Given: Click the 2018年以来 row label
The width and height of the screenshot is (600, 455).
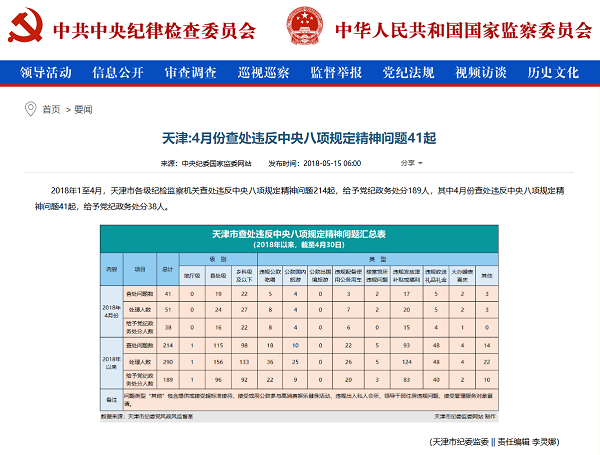Looking at the screenshot, I should tap(111, 363).
